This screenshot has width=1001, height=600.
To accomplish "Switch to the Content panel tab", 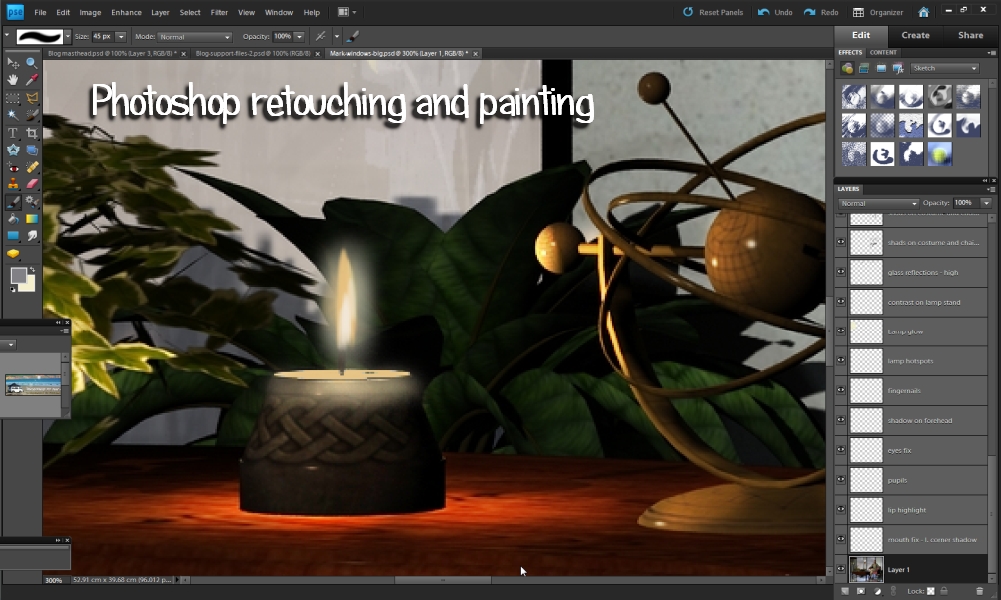I will pos(883,52).
